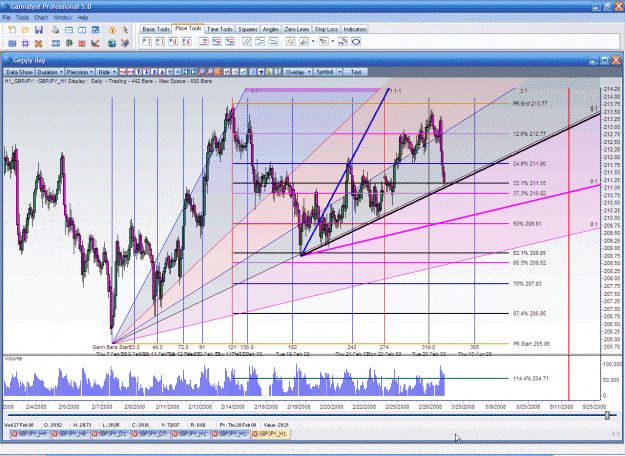Click the Data Show button
Screen dimensions: 625x456
point(19,72)
